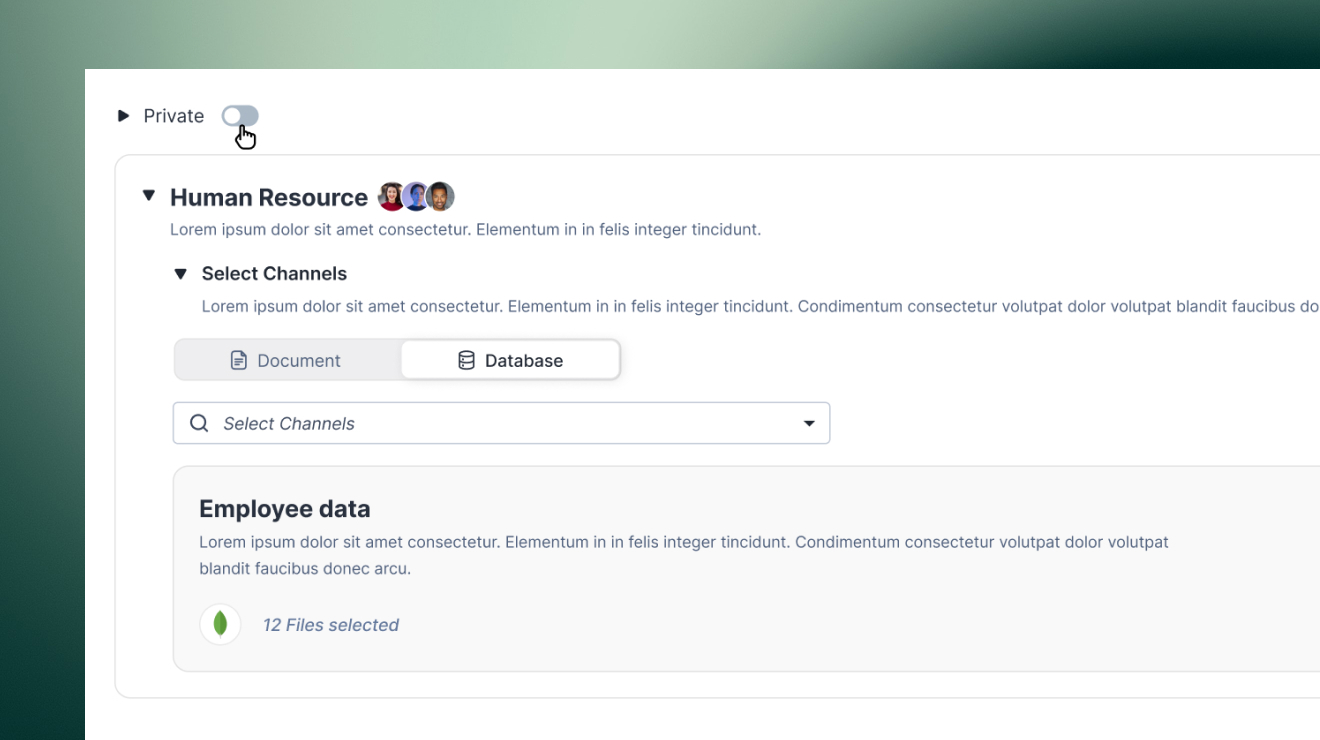The image size is (1320, 740).
Task: Switch to the Document tab
Action: 288,360
